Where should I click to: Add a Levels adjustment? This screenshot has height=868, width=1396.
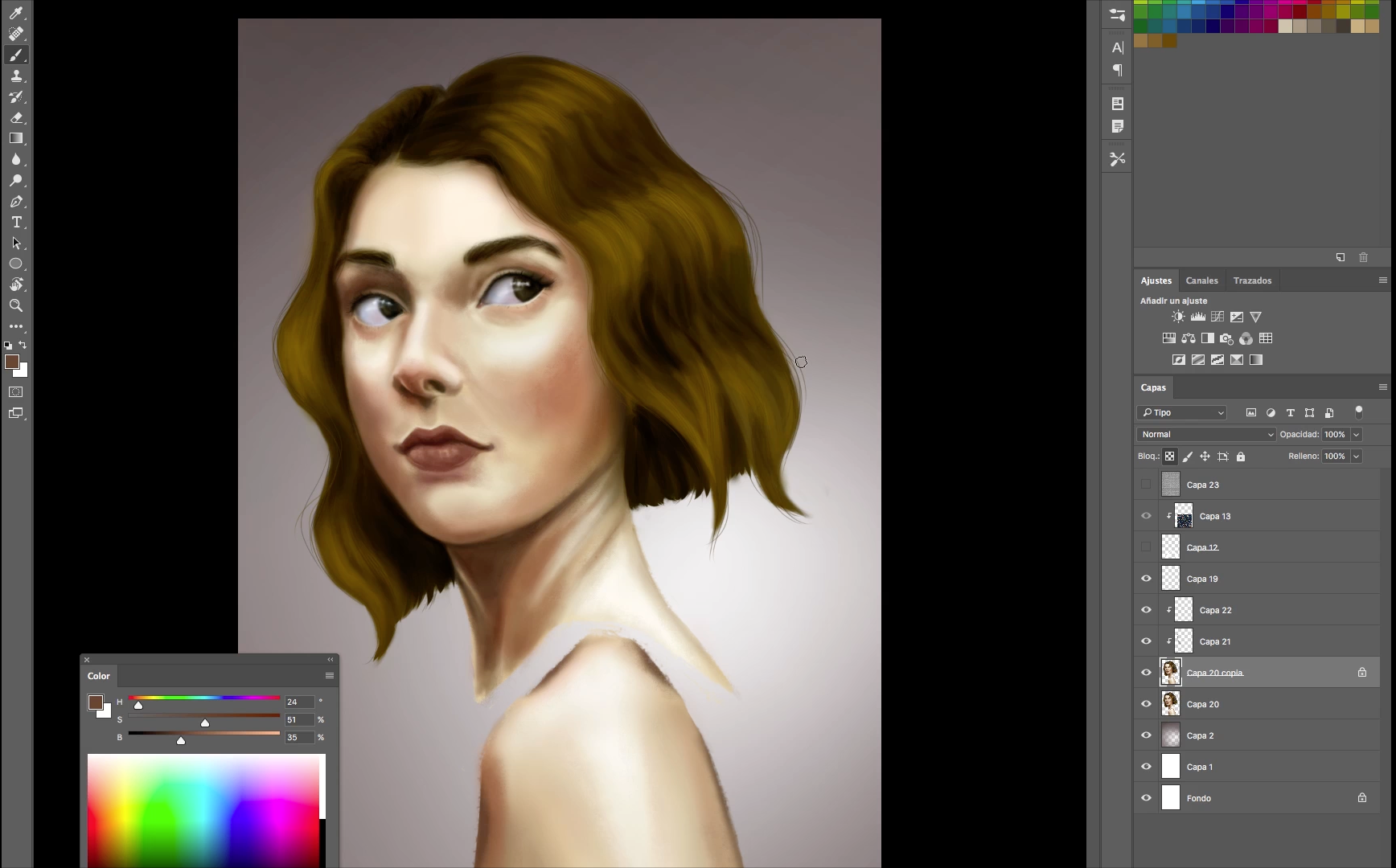[1198, 317]
